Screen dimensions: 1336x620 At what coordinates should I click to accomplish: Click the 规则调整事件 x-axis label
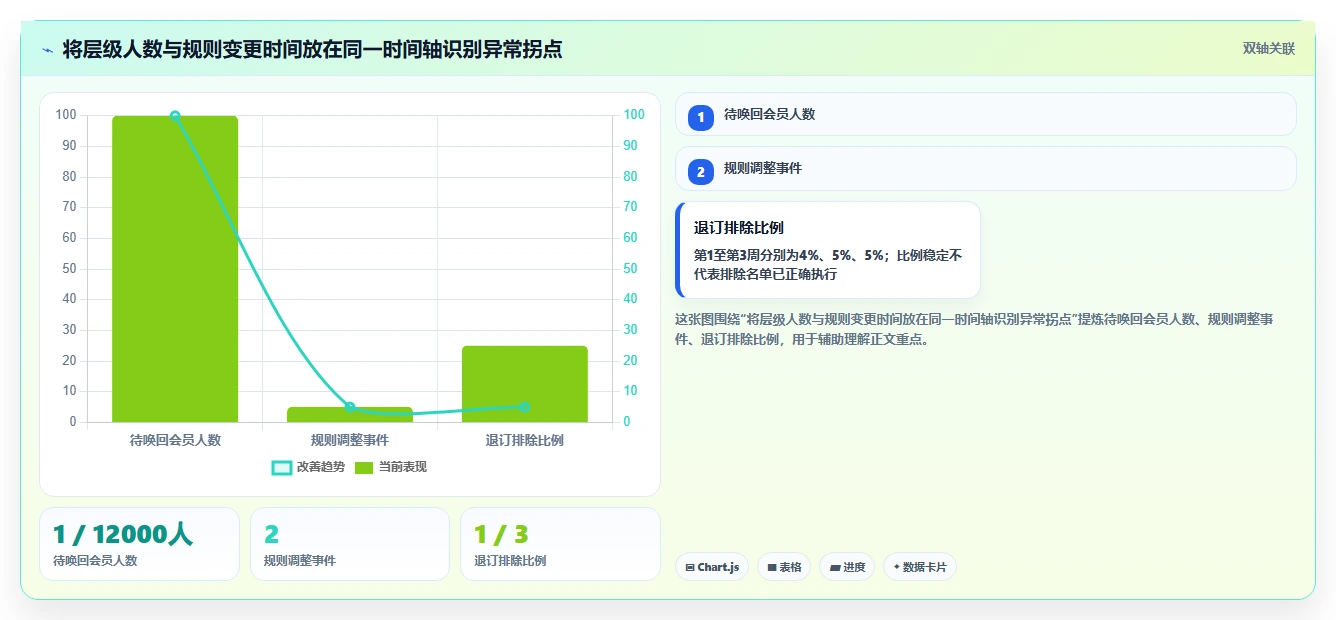(350, 440)
